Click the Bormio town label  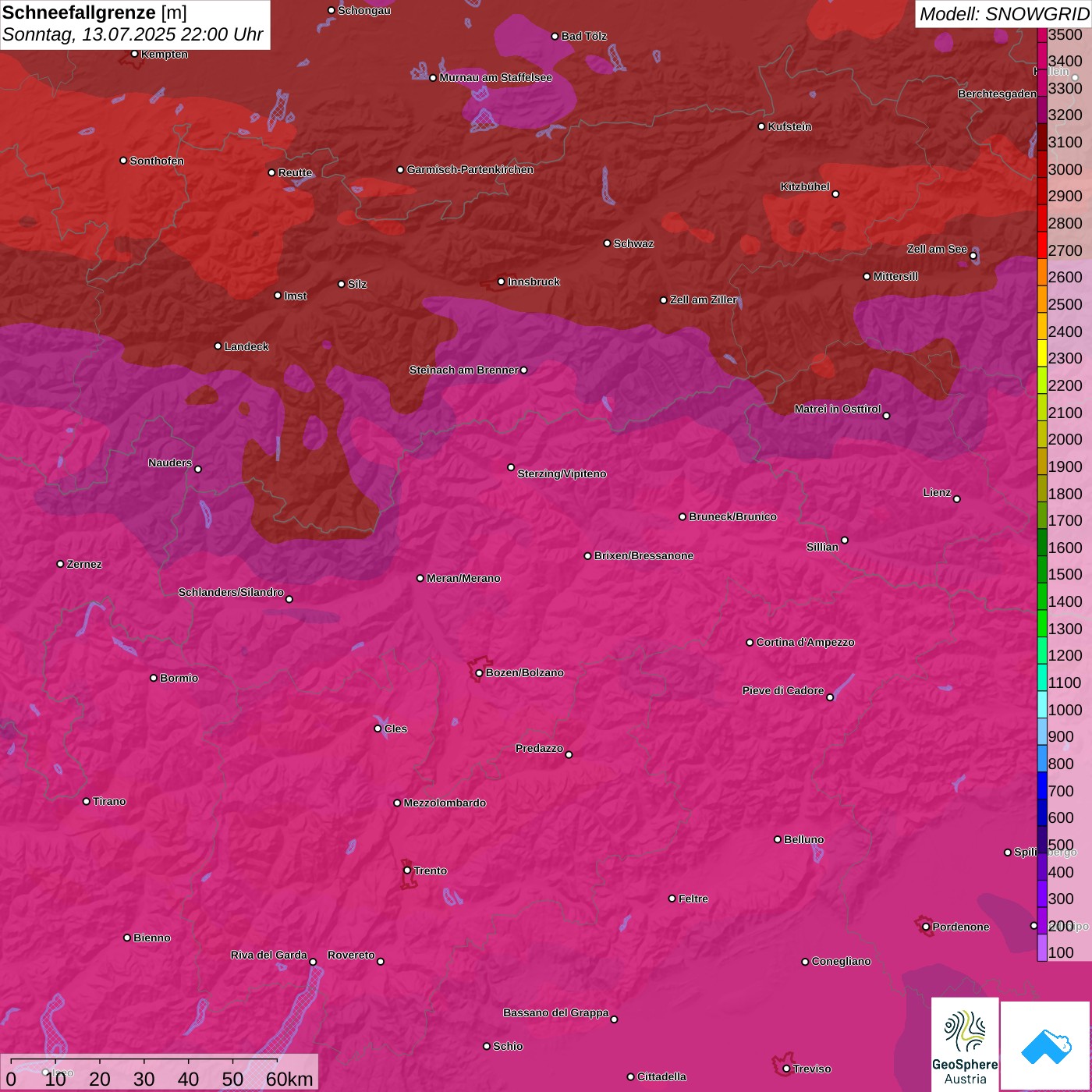click(x=179, y=678)
